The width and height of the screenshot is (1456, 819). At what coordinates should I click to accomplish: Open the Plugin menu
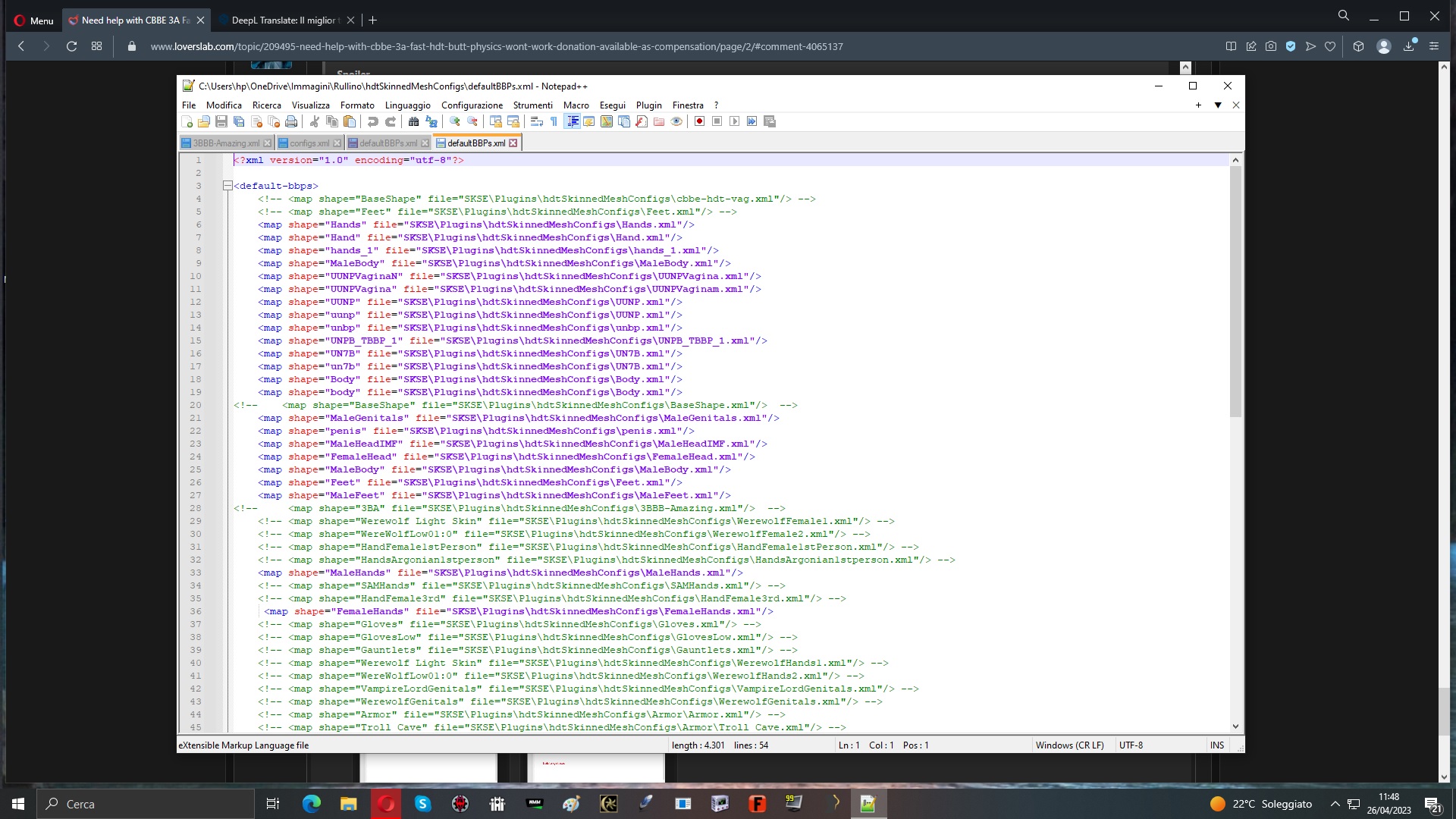pyautogui.click(x=648, y=105)
